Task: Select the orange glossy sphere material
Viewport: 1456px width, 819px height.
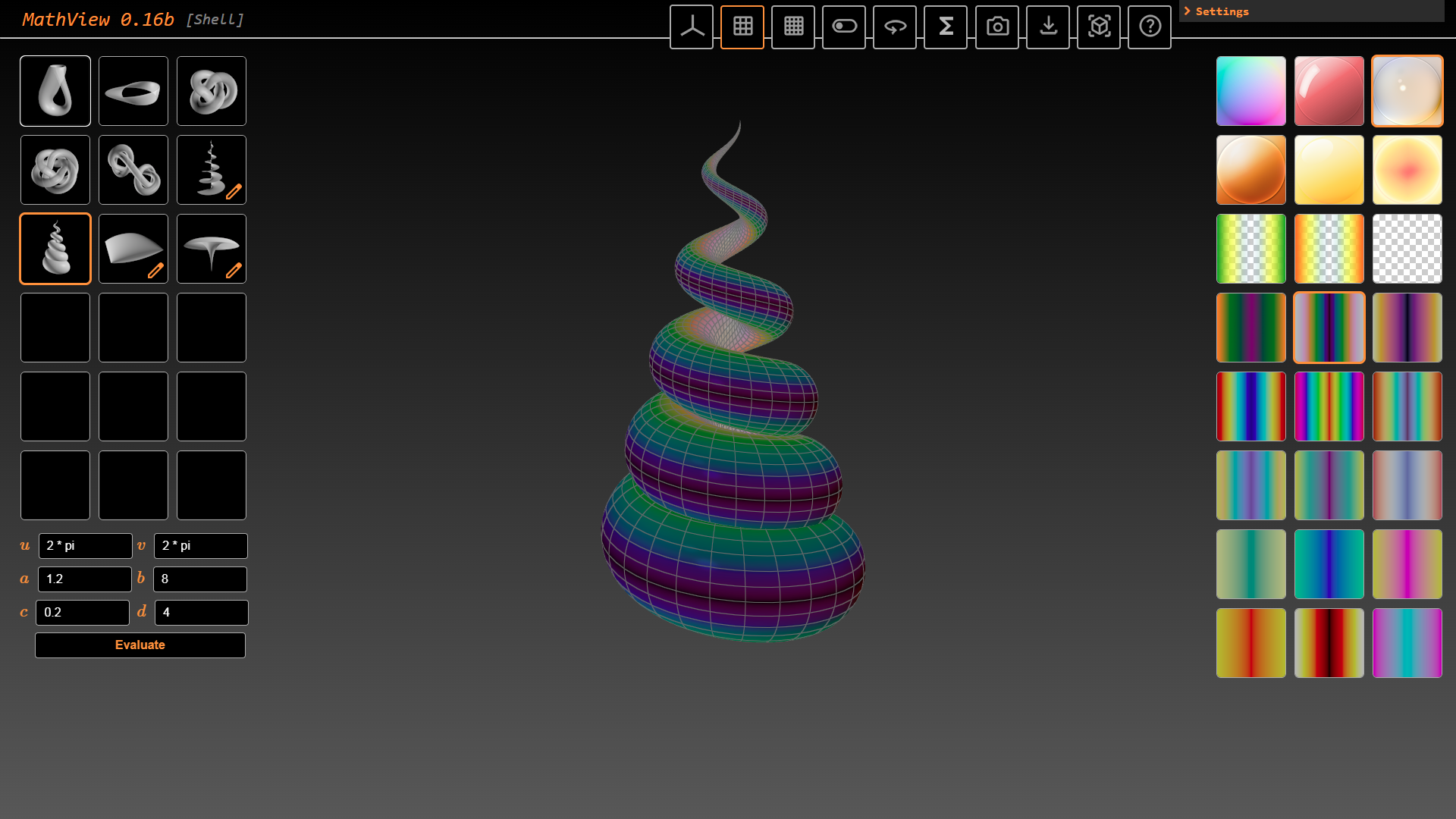Action: click(1250, 170)
